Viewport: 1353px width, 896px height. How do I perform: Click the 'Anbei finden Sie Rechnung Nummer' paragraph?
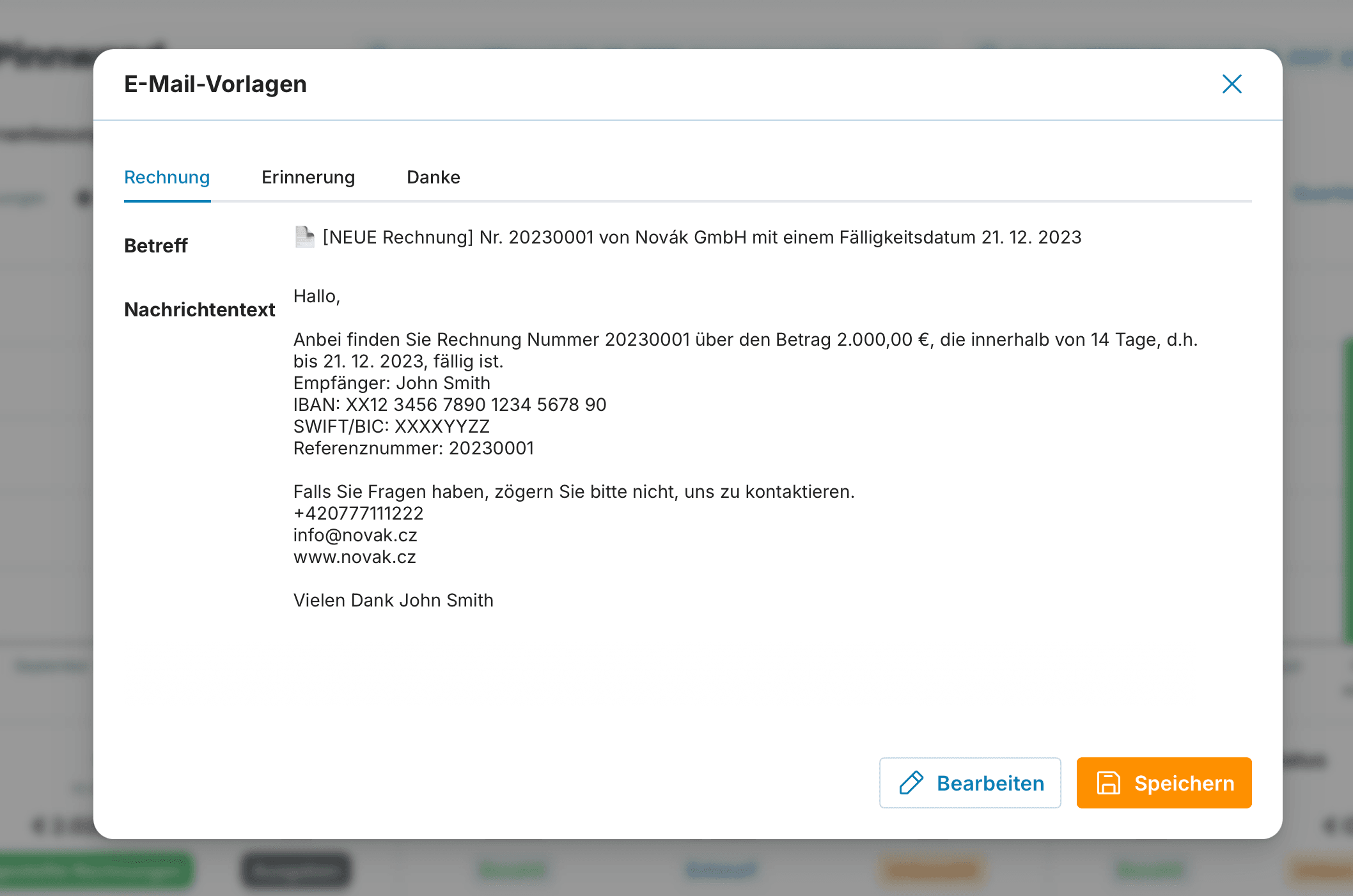pos(746,350)
